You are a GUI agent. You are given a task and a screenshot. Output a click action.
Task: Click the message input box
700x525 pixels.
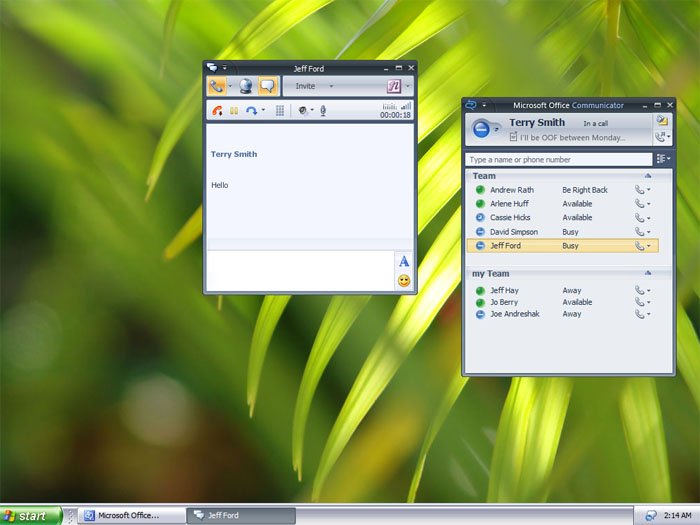coord(300,271)
